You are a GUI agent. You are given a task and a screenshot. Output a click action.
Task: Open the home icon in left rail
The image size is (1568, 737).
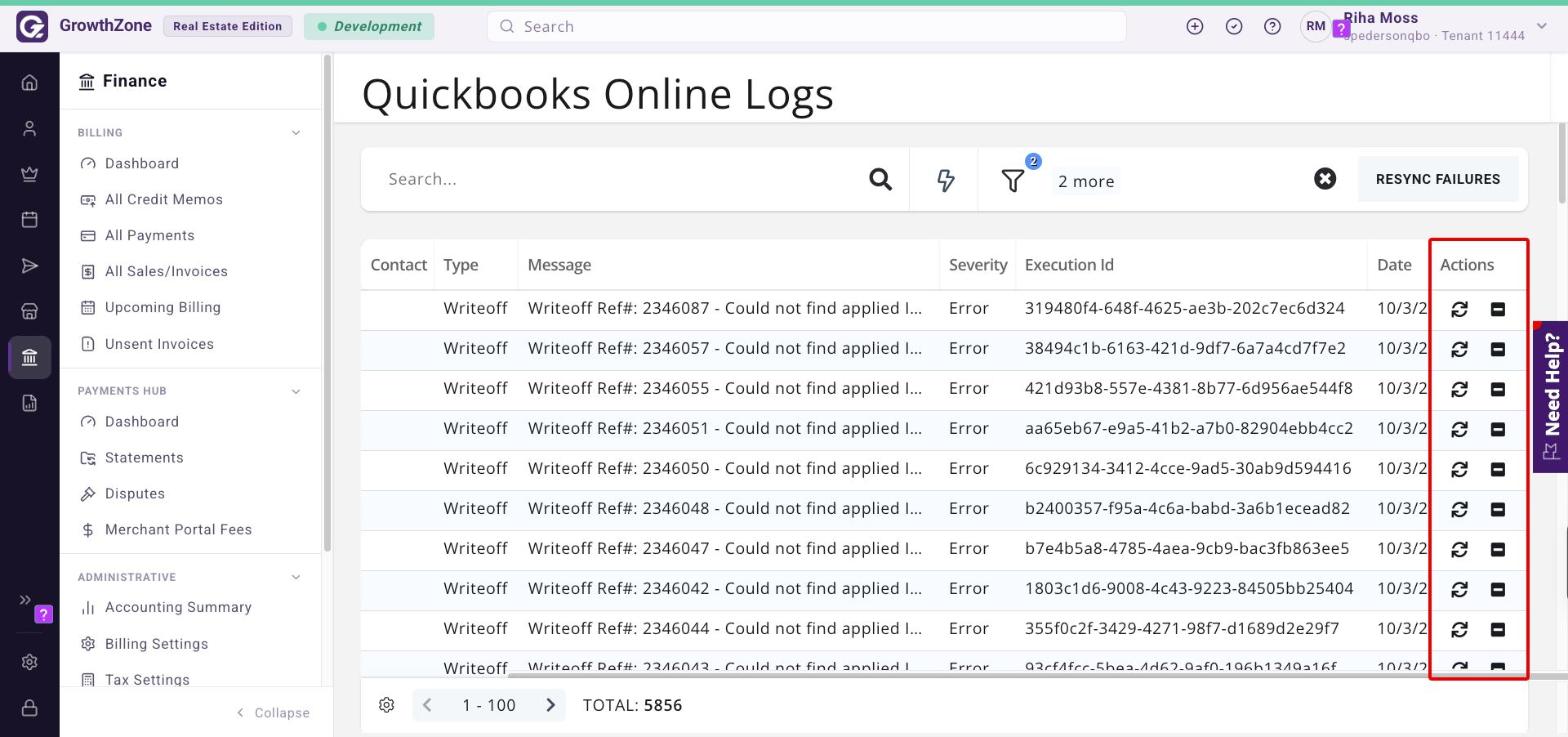click(29, 82)
